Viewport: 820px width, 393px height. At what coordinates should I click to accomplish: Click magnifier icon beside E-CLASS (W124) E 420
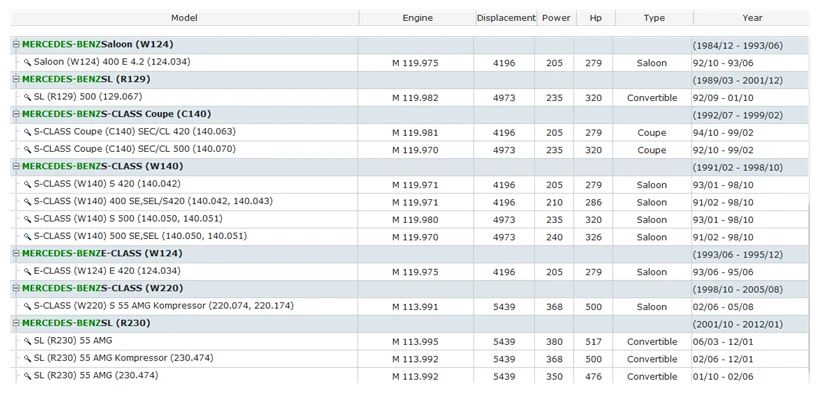pyautogui.click(x=27, y=272)
